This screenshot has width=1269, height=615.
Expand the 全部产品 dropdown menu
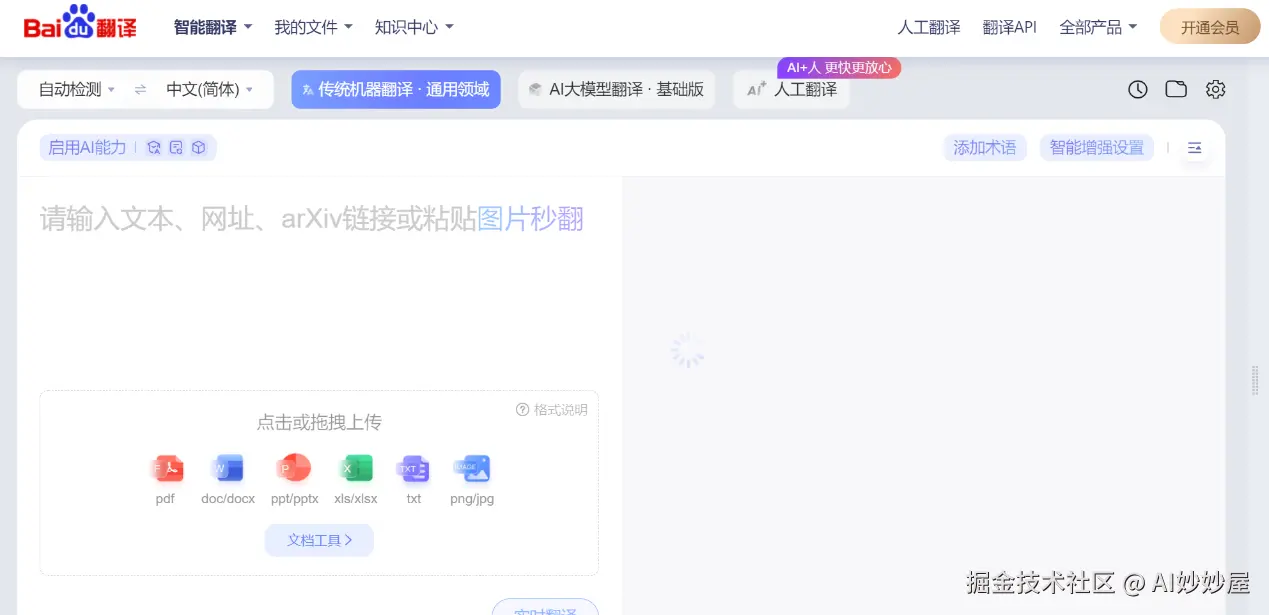tap(1097, 28)
